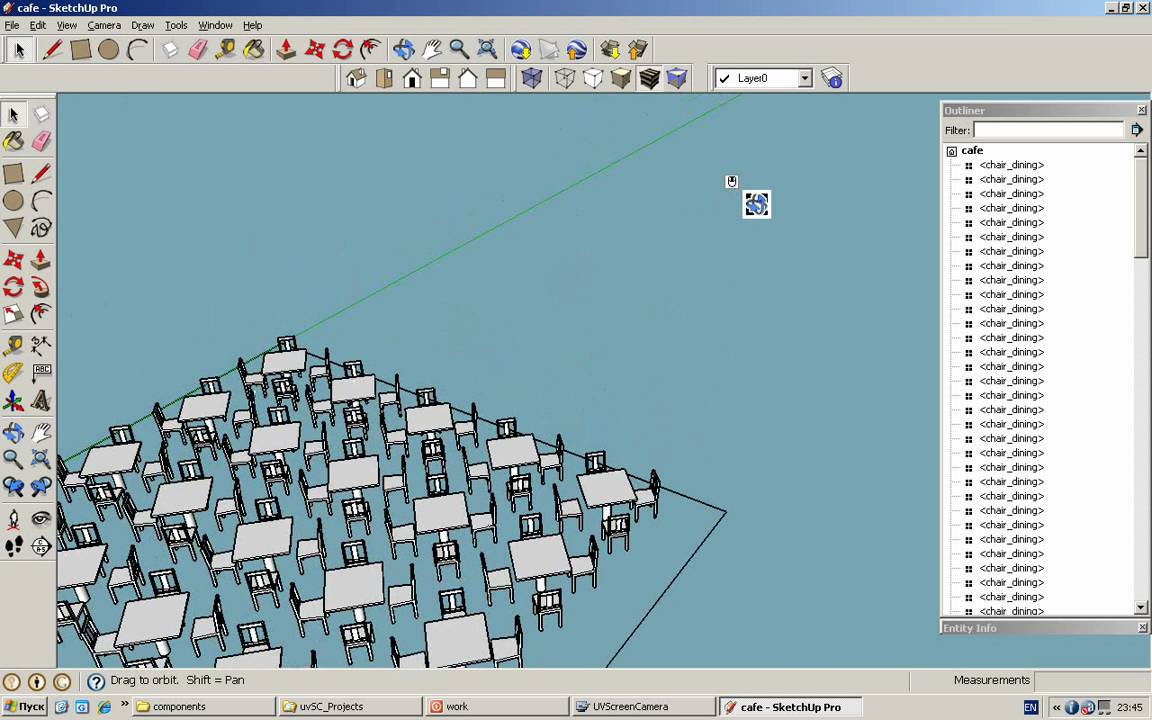Switch to UVScreenCamera taskbar button
The width and height of the screenshot is (1152, 720).
coord(644,707)
